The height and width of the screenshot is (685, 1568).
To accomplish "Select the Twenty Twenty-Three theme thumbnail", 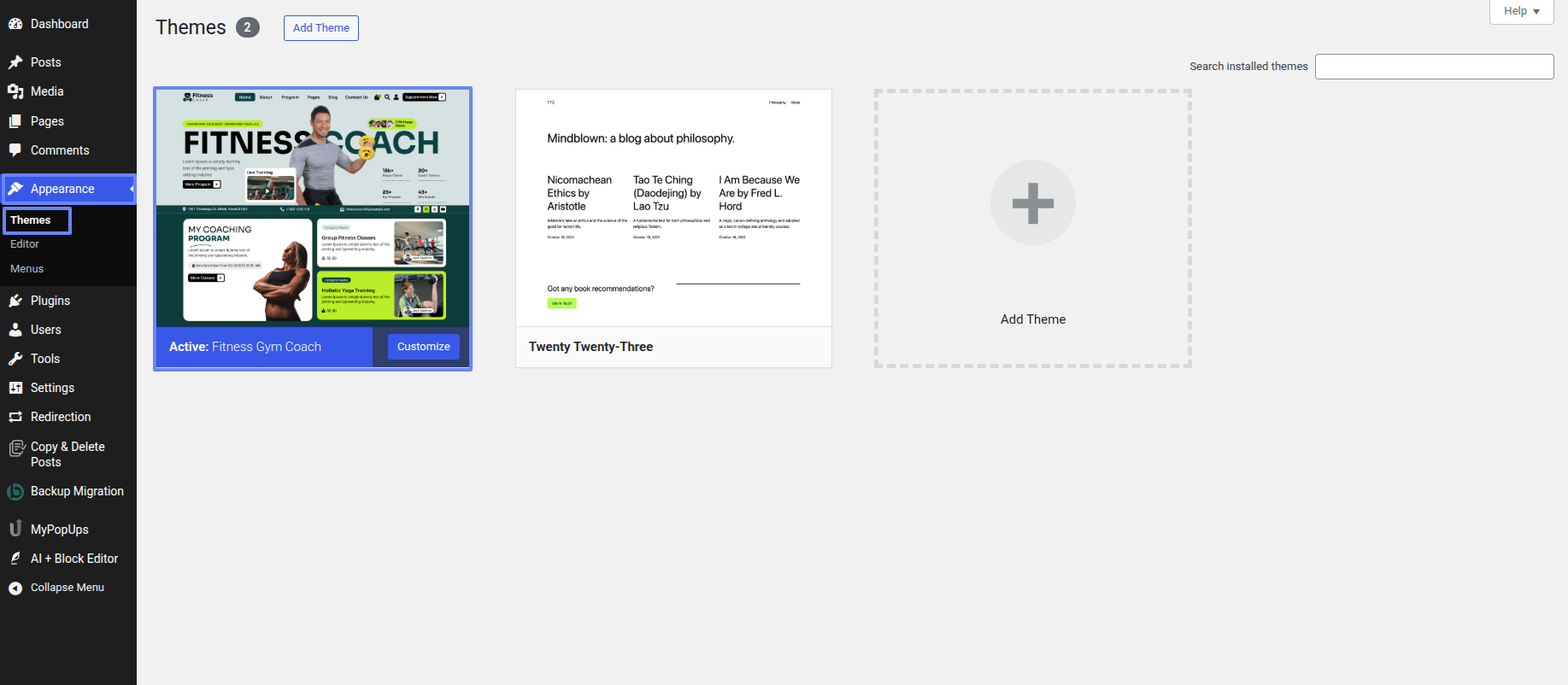I will pos(673,208).
